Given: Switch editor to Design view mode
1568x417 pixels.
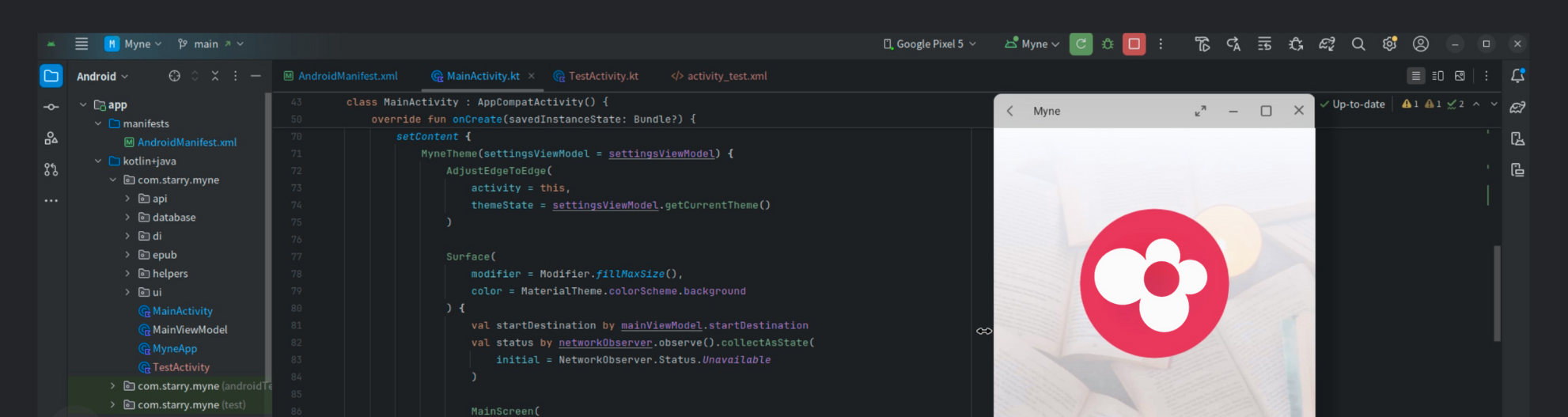Looking at the screenshot, I should tap(1460, 76).
